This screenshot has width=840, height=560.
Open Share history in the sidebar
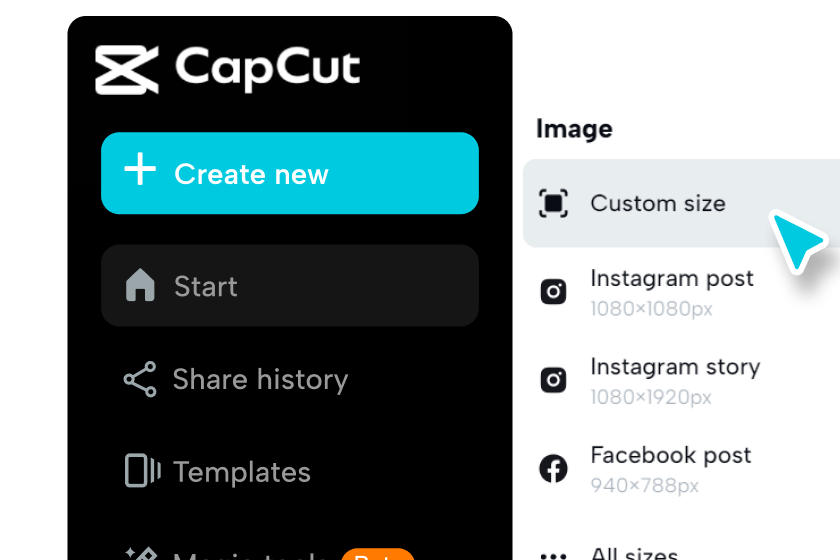coord(290,379)
